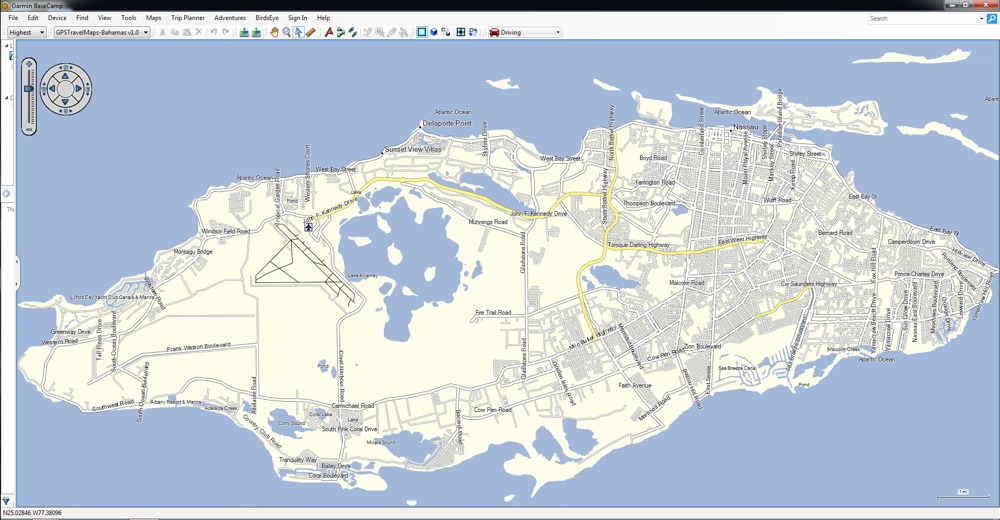This screenshot has height=520, width=1000.
Task: Click the navigation wheel center button
Action: coord(66,89)
